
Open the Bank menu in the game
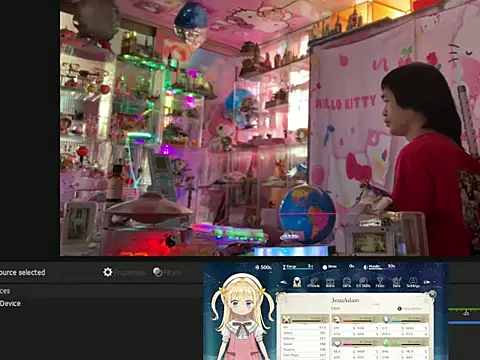tap(330, 282)
